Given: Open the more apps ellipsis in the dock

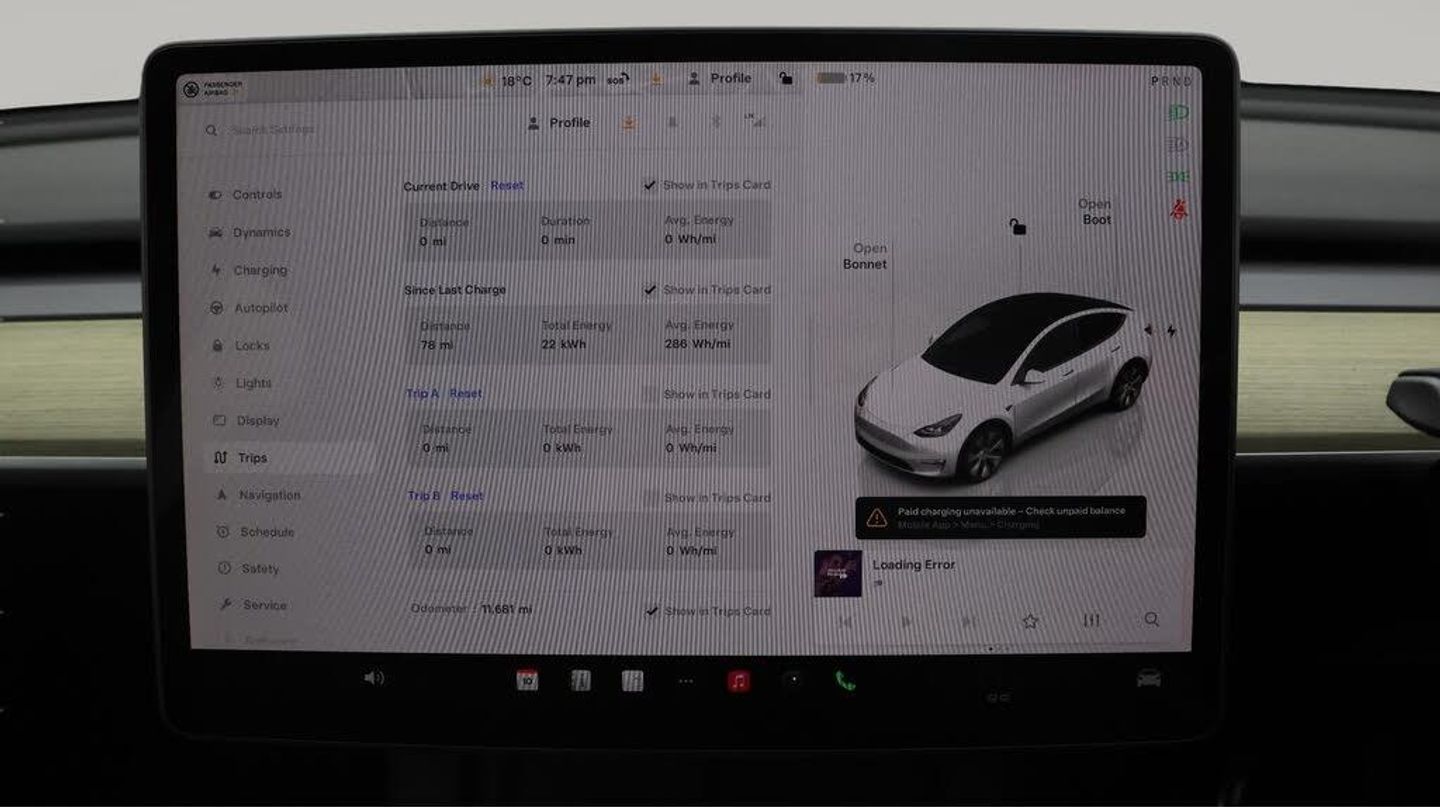Looking at the screenshot, I should point(686,681).
